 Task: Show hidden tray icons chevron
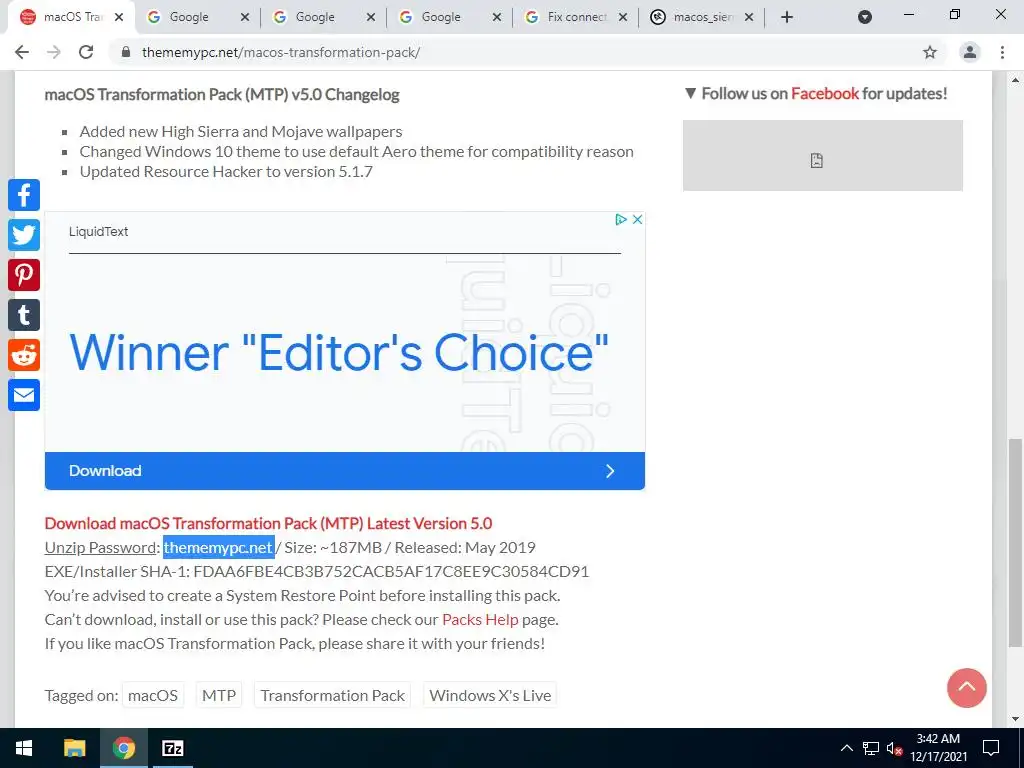846,748
